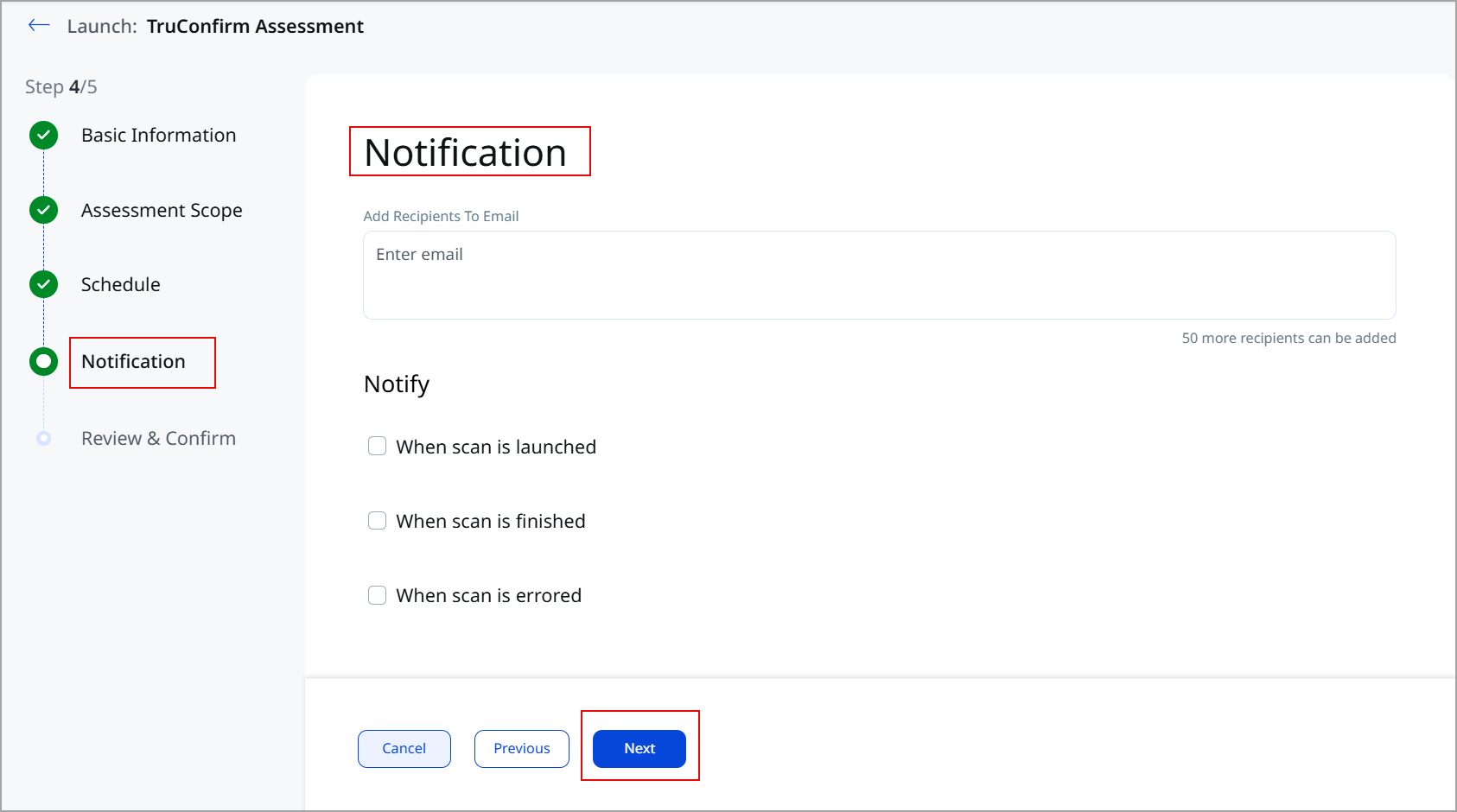1457x812 pixels.
Task: Click the 50 more recipients can be added text
Action: (1288, 338)
